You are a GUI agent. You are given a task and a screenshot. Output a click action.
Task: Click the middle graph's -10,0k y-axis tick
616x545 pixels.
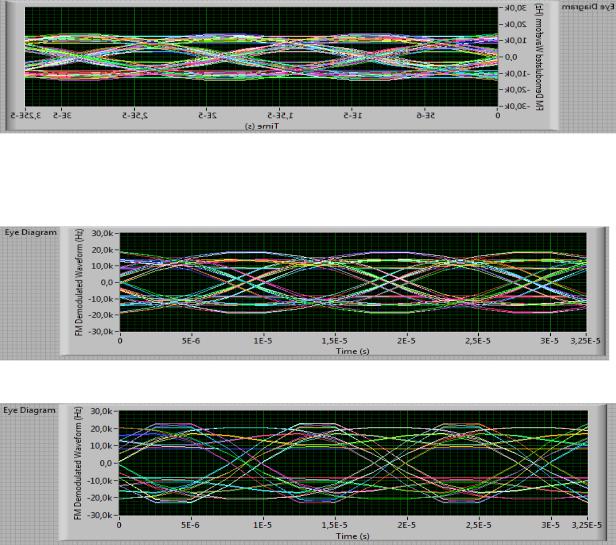click(x=101, y=299)
